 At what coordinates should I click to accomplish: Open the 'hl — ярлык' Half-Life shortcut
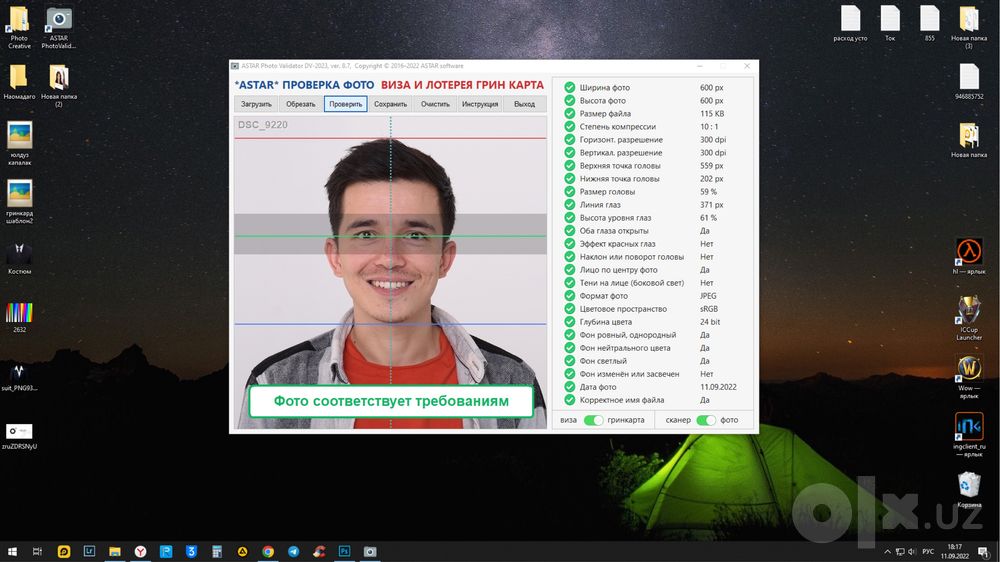pos(969,256)
